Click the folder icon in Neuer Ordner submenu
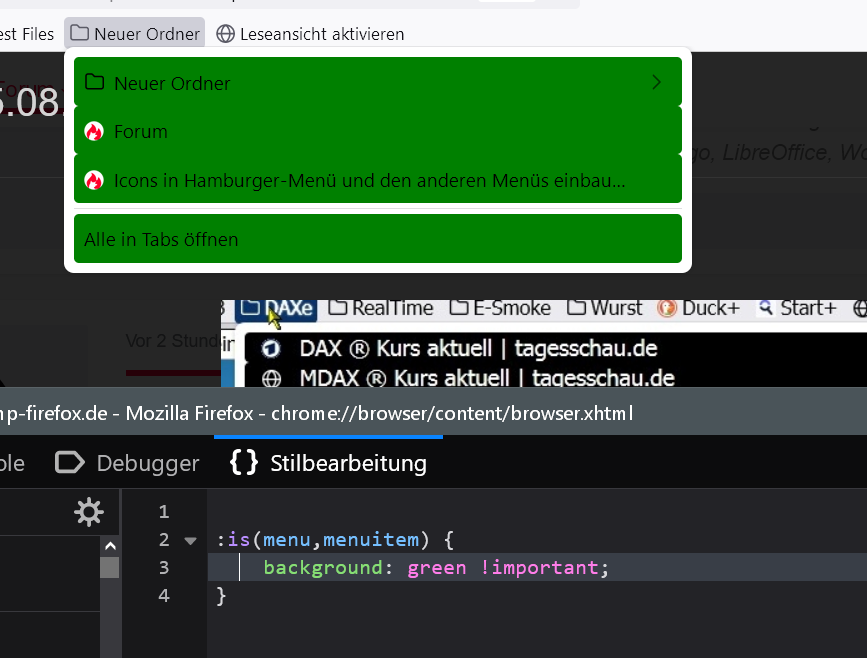This screenshot has width=867, height=658. pyautogui.click(x=95, y=83)
